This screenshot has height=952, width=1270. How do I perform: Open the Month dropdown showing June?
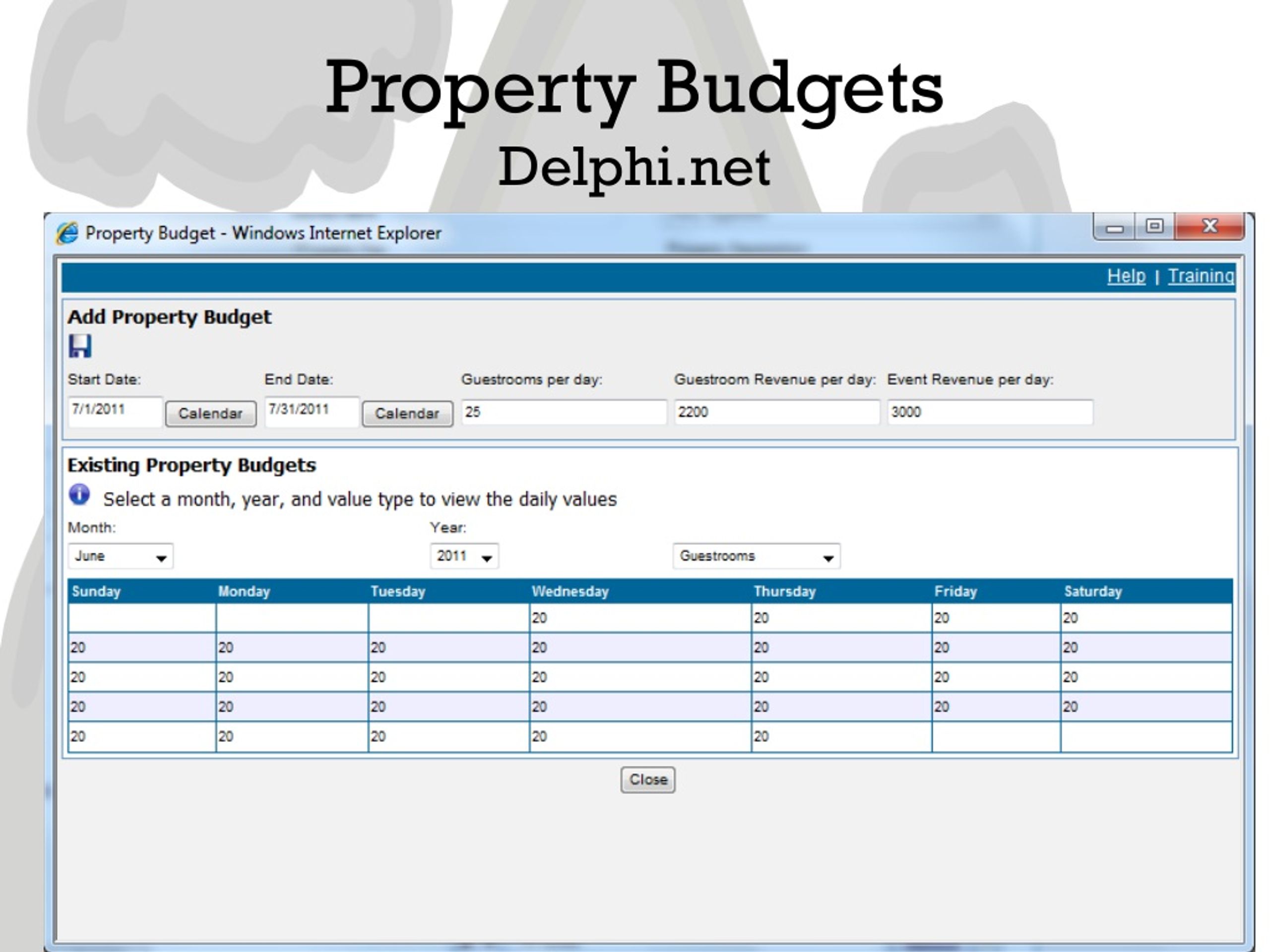[121, 556]
